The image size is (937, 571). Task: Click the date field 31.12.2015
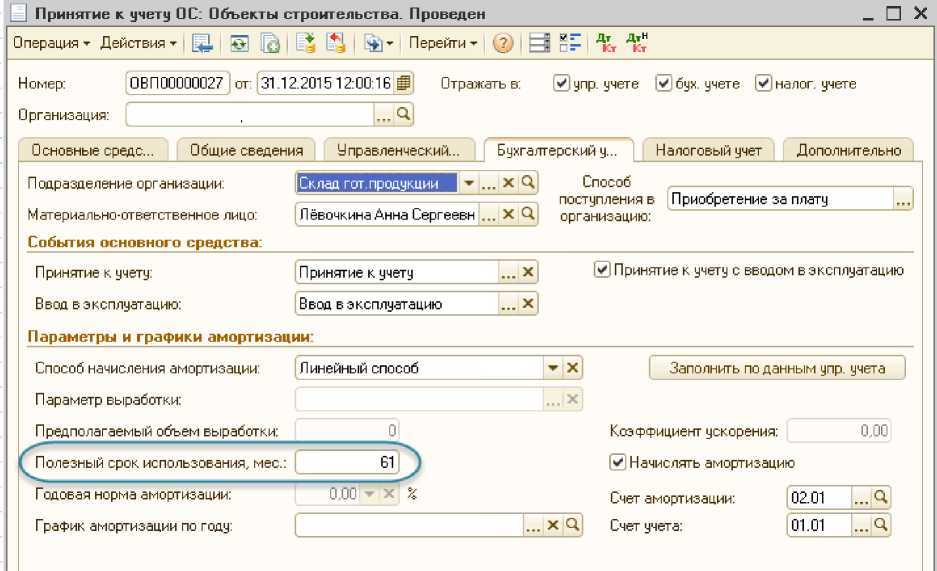point(326,83)
